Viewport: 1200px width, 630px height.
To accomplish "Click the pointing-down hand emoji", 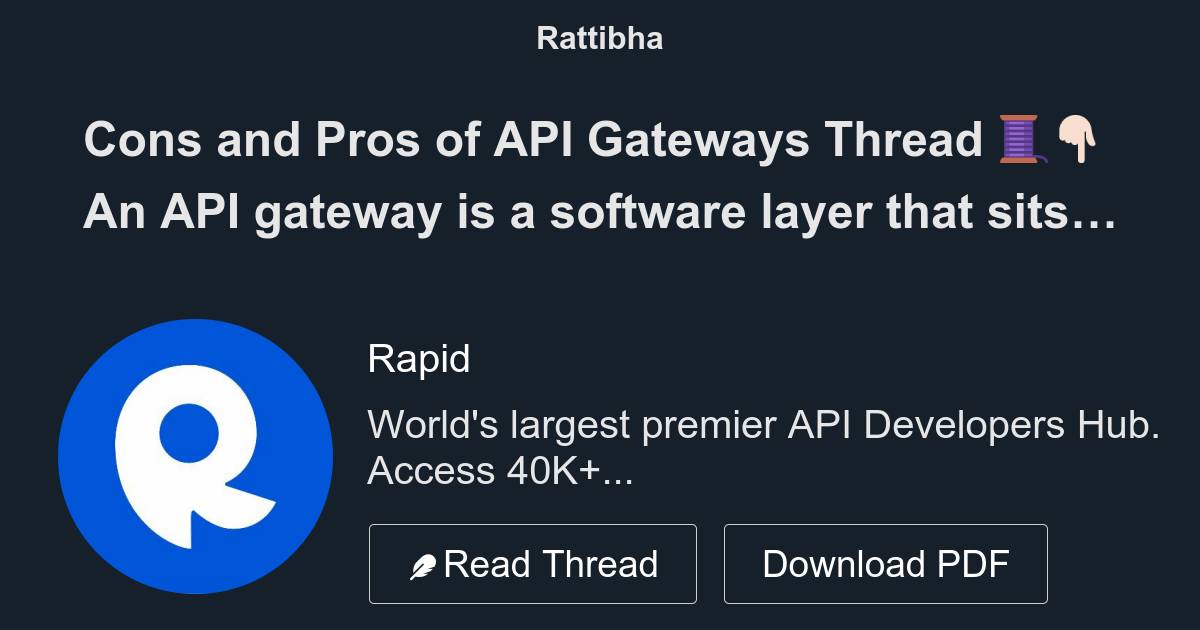I will (1075, 140).
